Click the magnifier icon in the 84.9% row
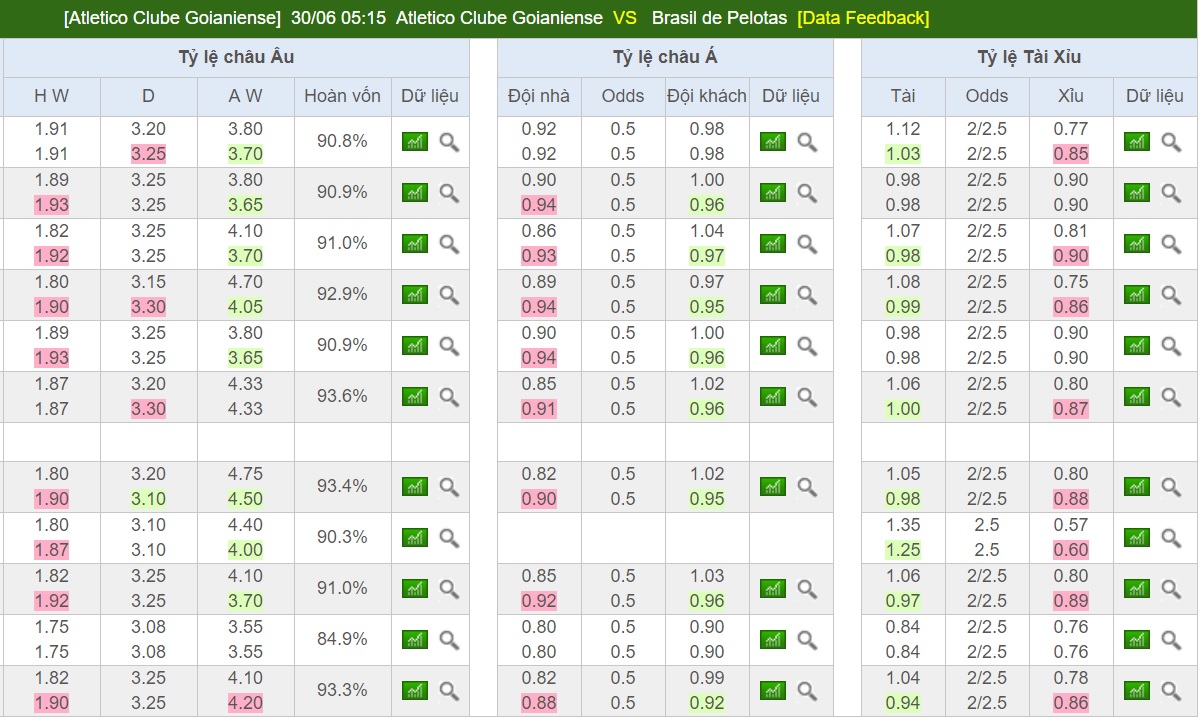 pyautogui.click(x=449, y=640)
